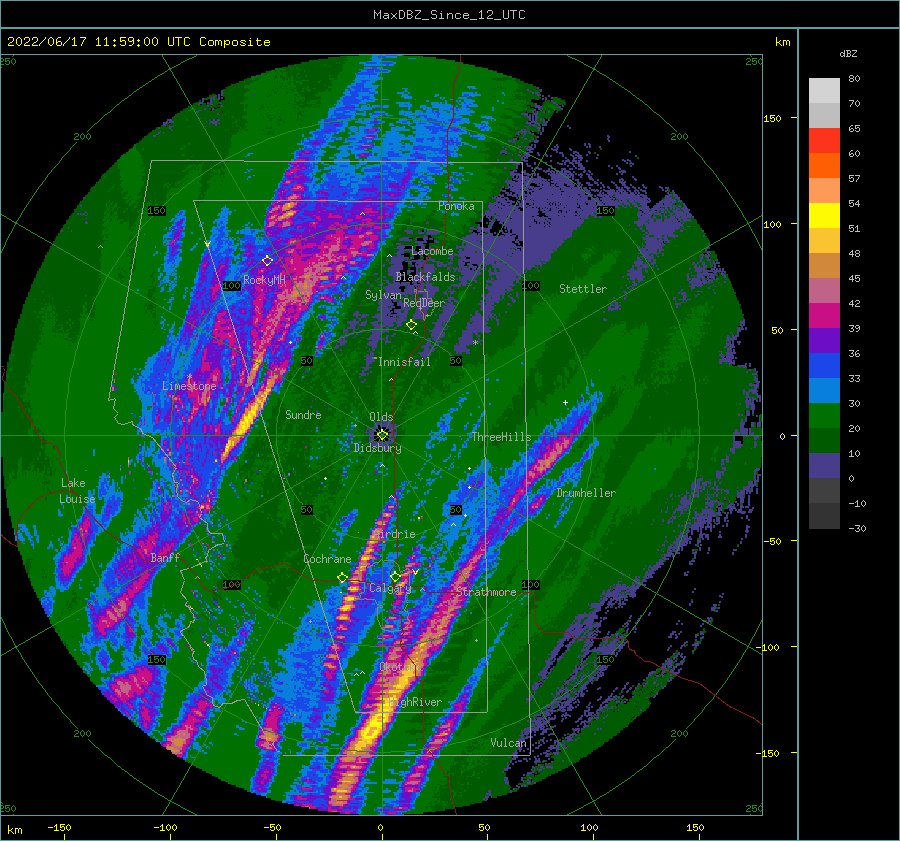This screenshot has width=900, height=841.
Task: Click the MaxDBZ_Since_12_UTC title
Action: point(449,15)
